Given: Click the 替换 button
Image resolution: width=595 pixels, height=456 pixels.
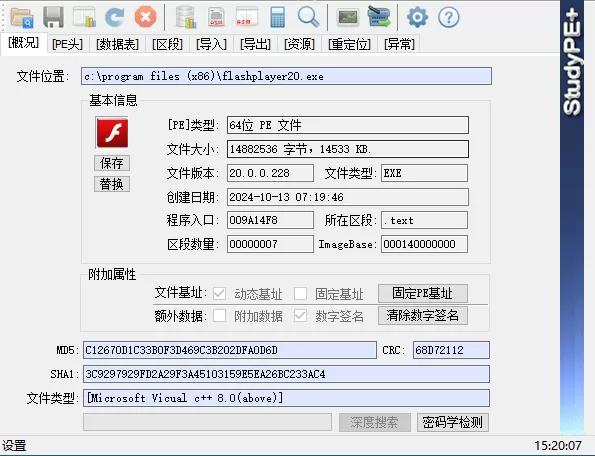Looking at the screenshot, I should pos(112,184).
